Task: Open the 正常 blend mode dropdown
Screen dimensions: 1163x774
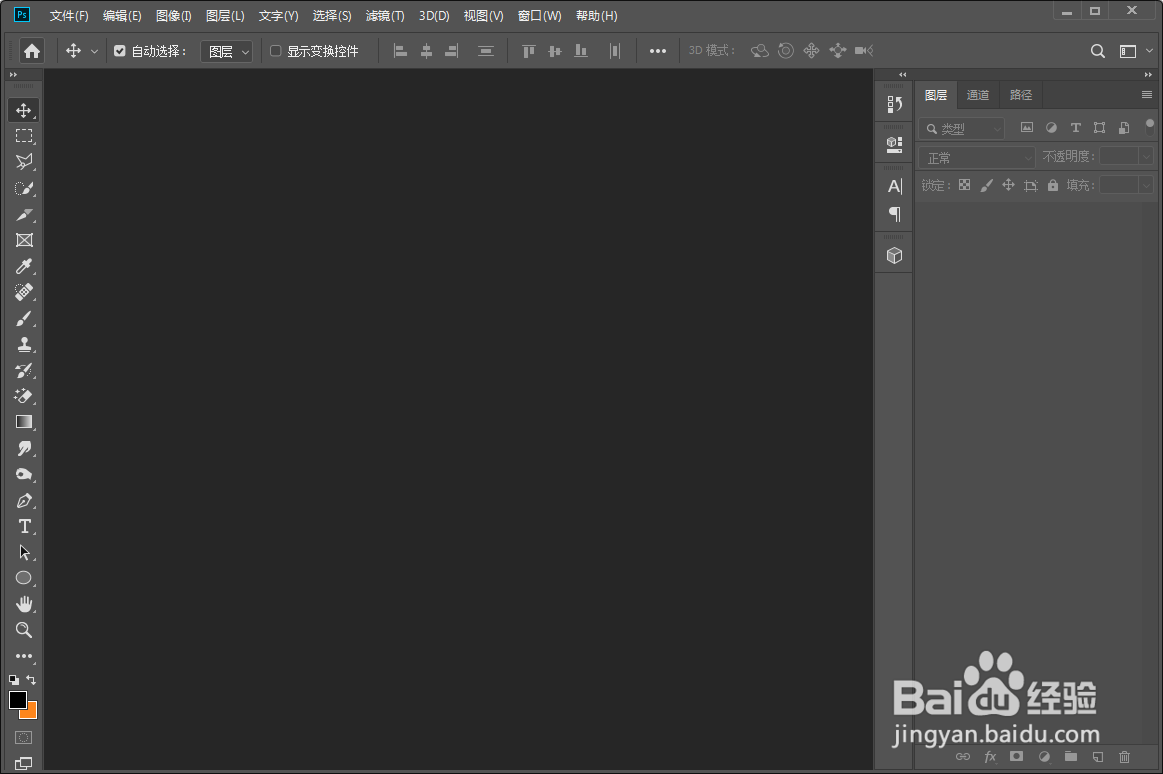Action: coord(977,157)
